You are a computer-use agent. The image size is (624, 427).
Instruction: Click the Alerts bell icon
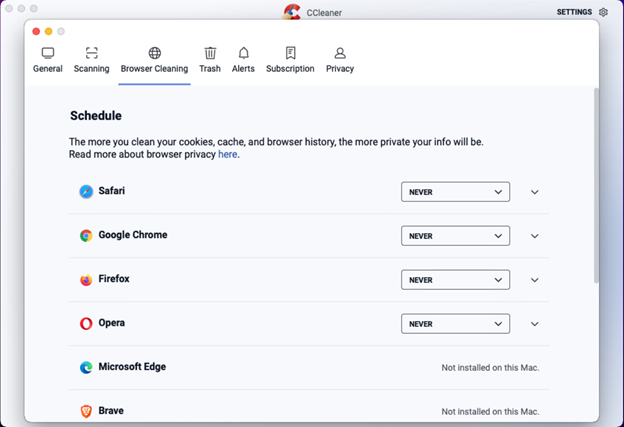point(244,53)
